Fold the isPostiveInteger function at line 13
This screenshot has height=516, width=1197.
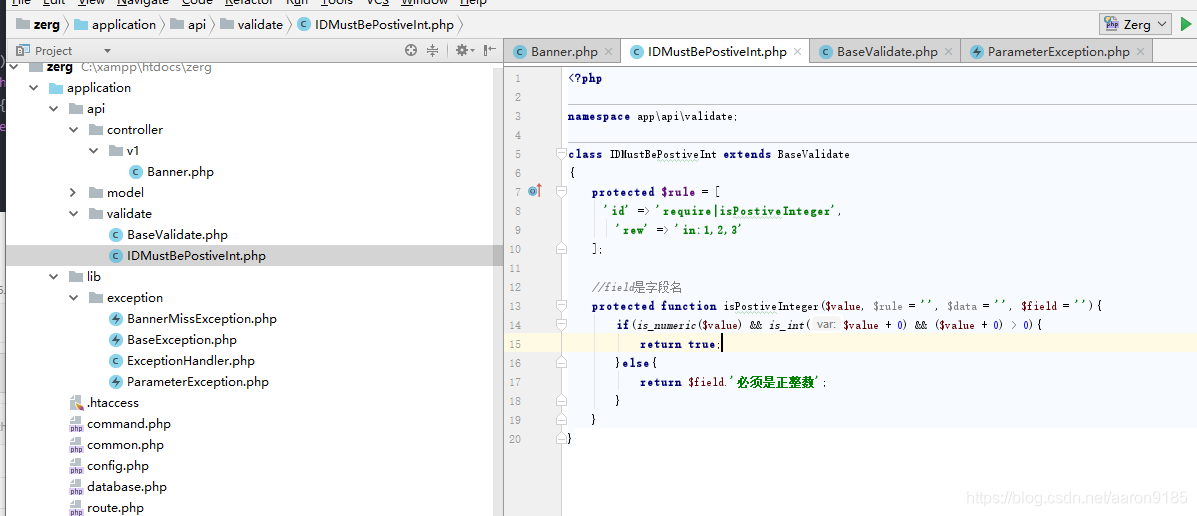pos(561,306)
